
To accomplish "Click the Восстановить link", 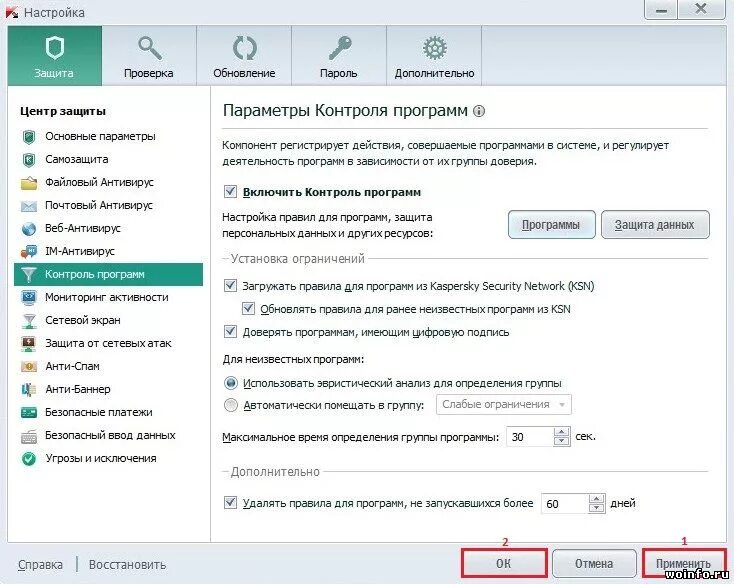I will 127,564.
